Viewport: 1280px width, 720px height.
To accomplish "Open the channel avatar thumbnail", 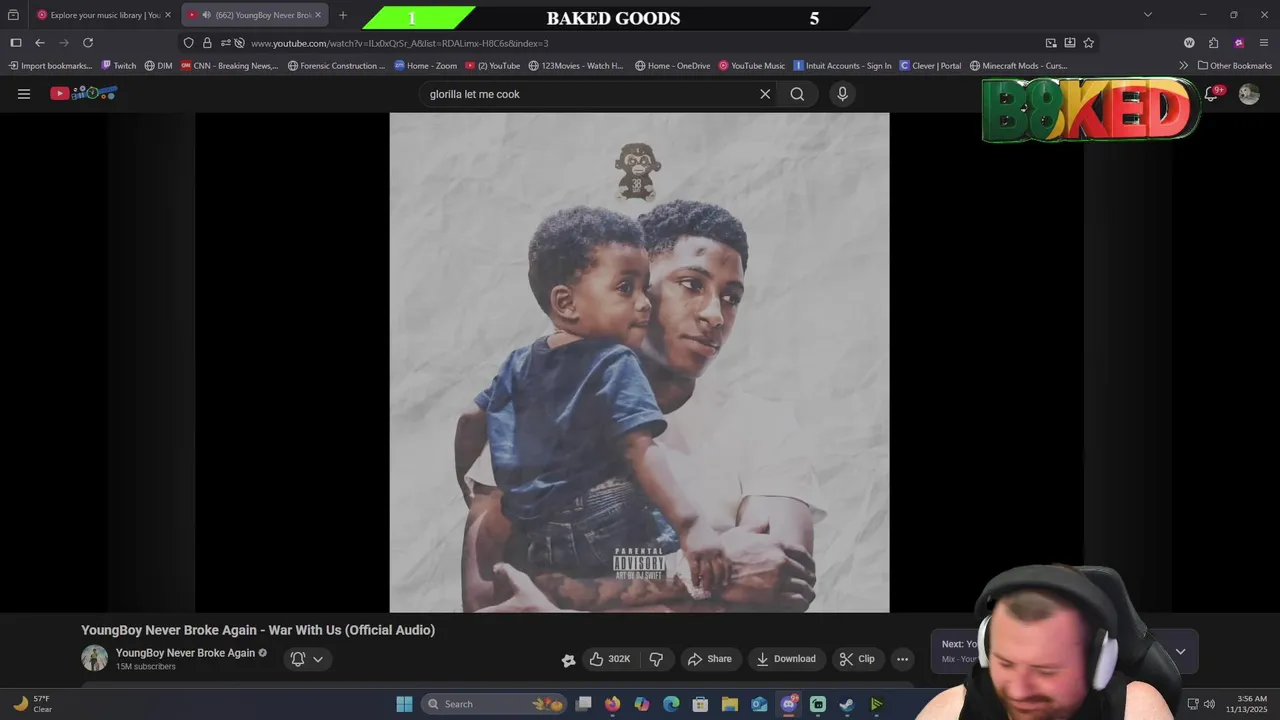I will coord(94,658).
